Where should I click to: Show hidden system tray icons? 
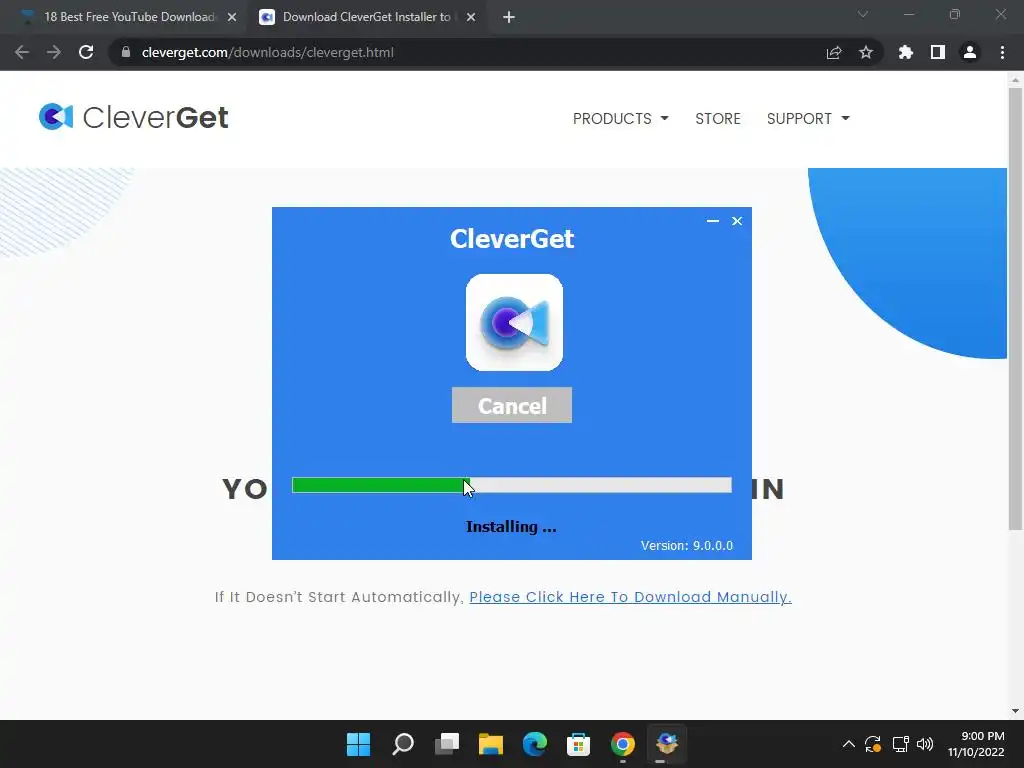pos(848,744)
